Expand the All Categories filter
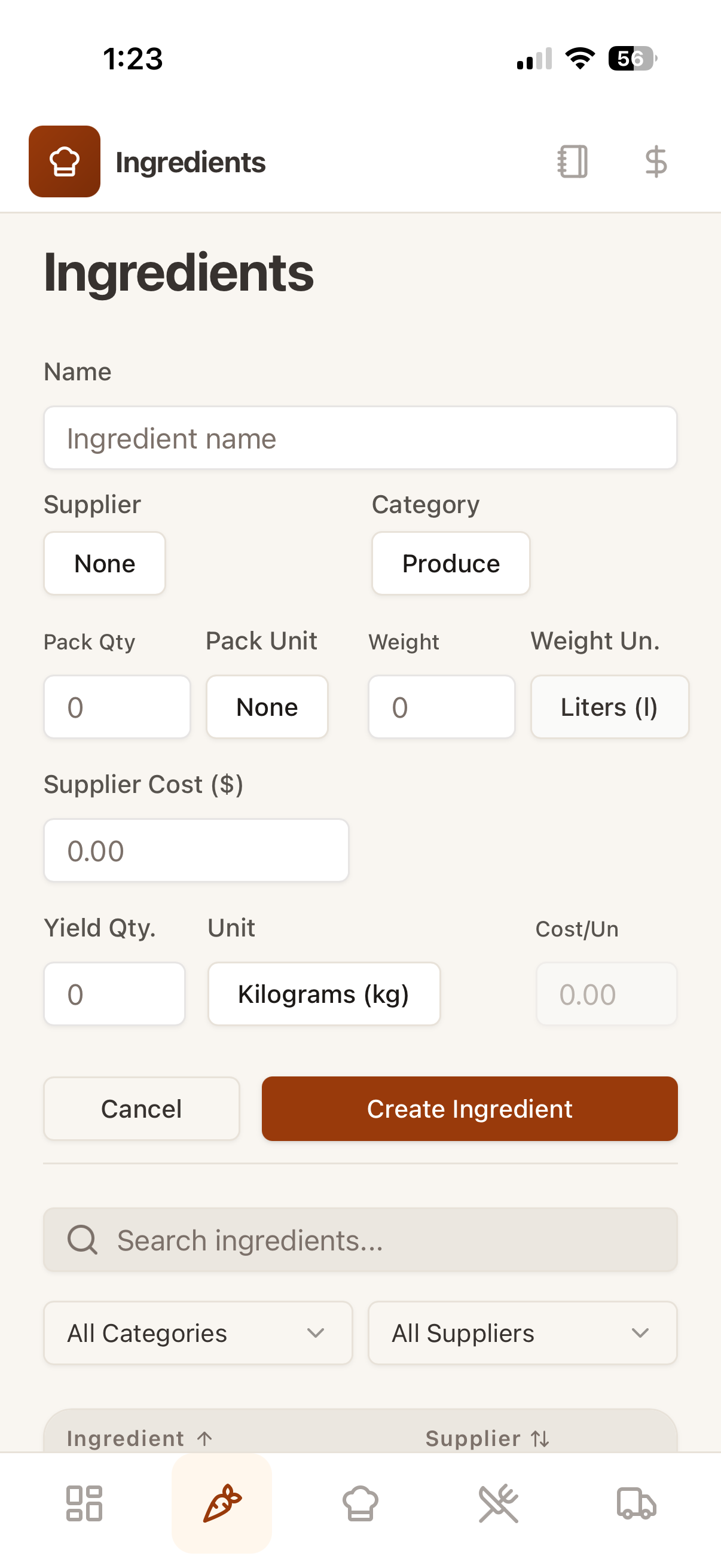The height and width of the screenshot is (1568, 721). tap(198, 1333)
